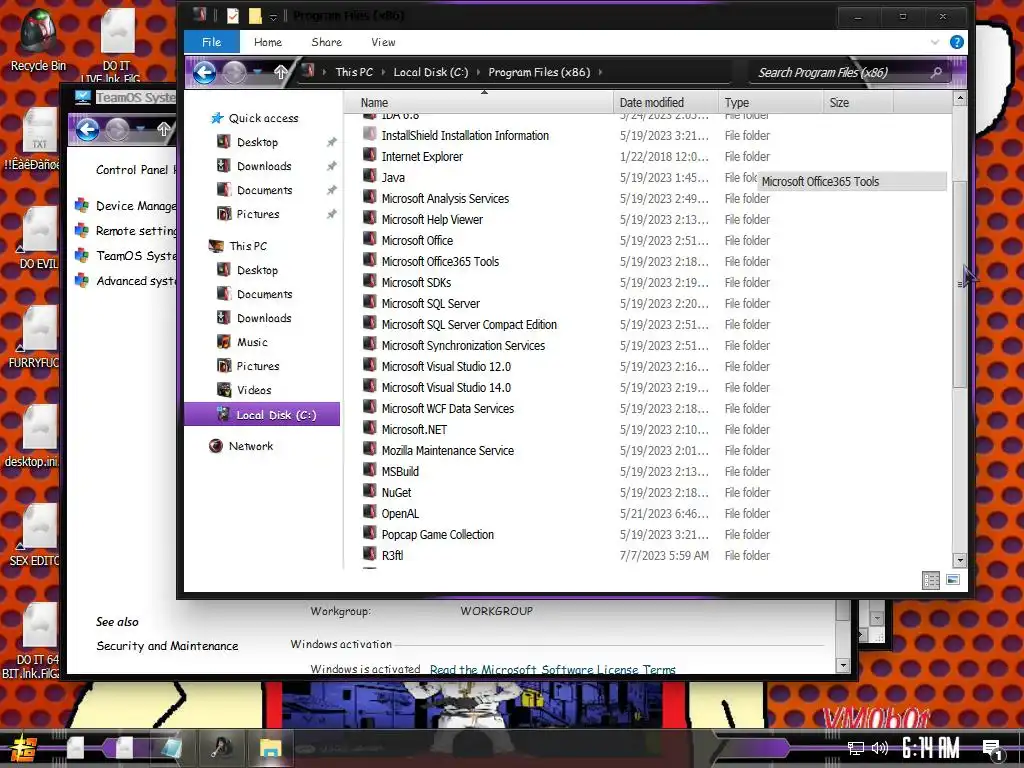Select Downloads under Quick access
1024x768 pixels.
pyautogui.click(x=264, y=167)
